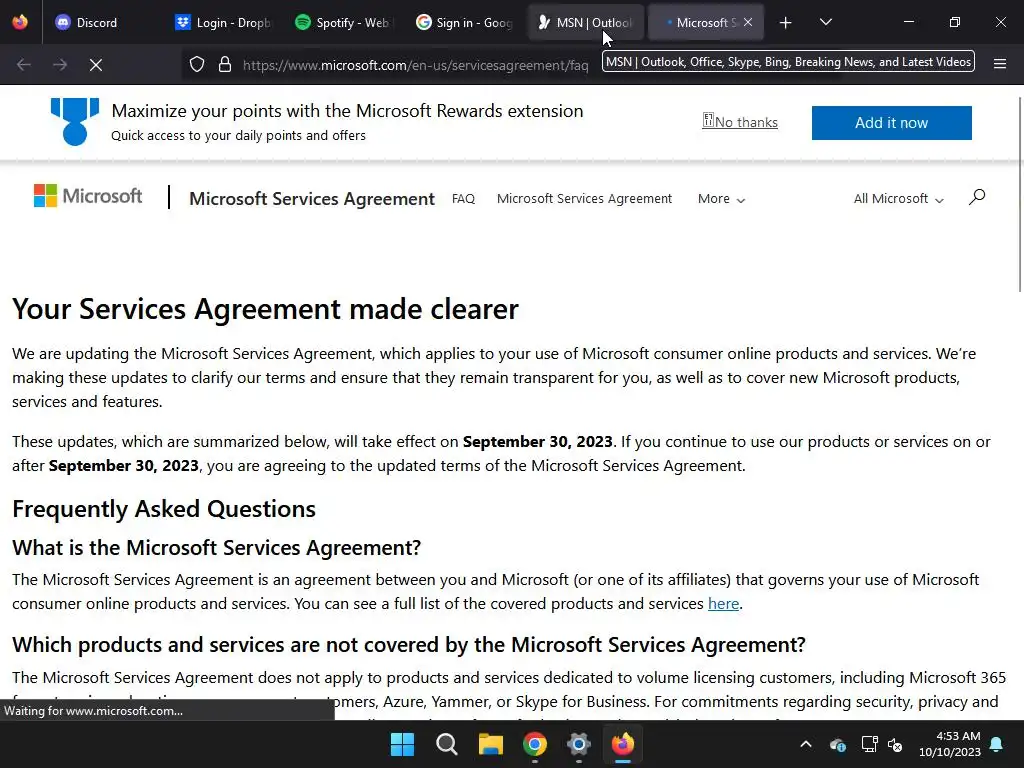Open the Windows Start menu
This screenshot has width=1024, height=768.
(x=402, y=744)
